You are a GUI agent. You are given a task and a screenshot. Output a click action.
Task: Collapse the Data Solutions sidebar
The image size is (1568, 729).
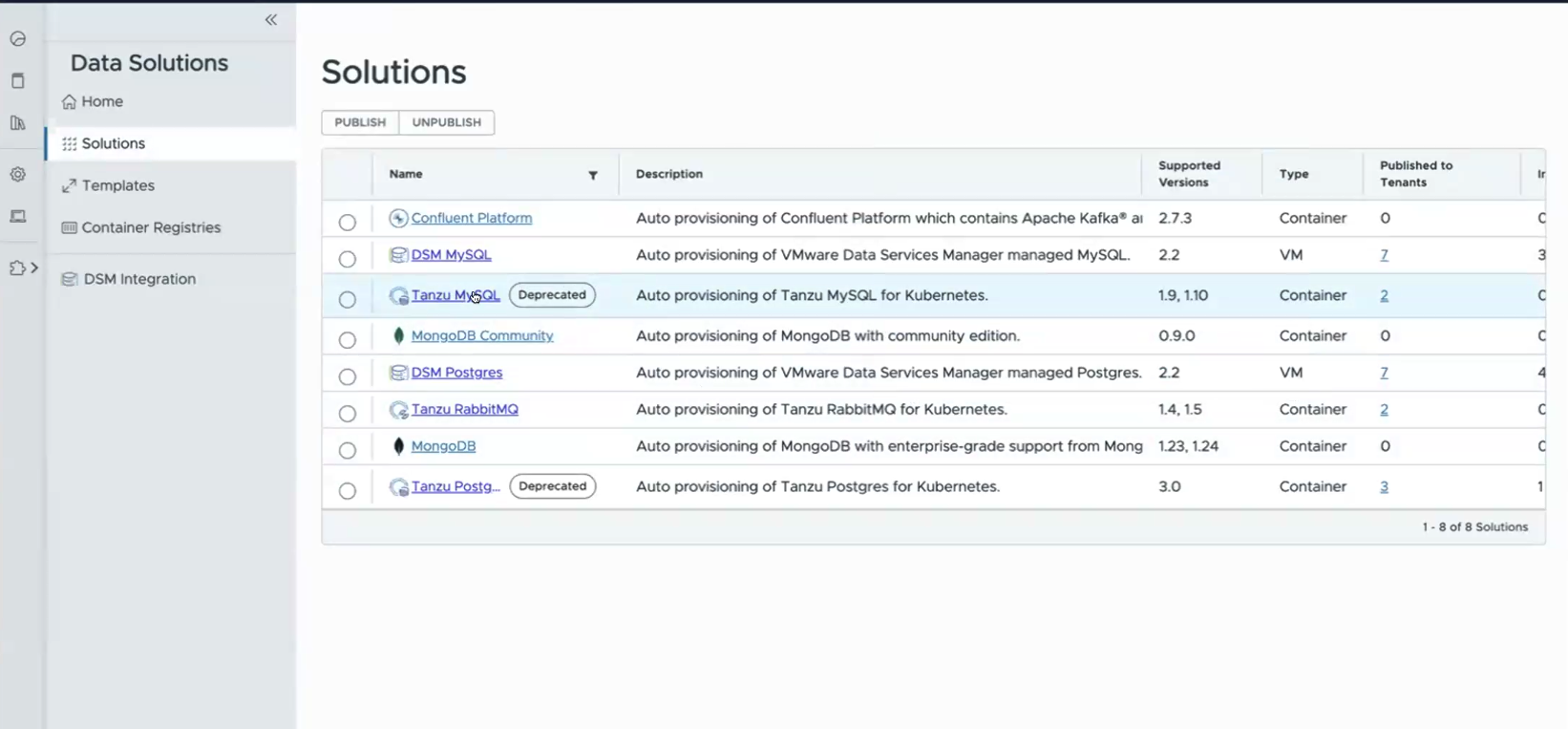tap(271, 20)
